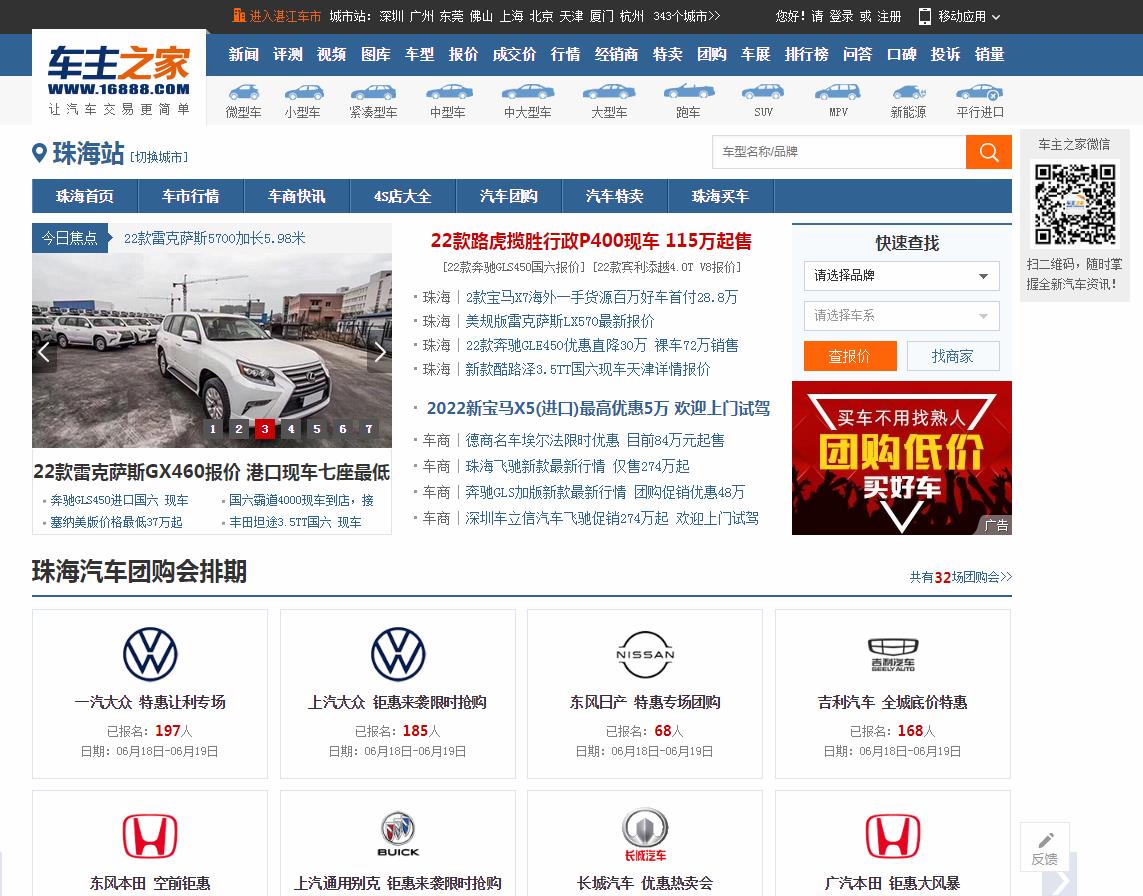The width and height of the screenshot is (1143, 896).
Task: Click the 一汽大众 Volkswagen logo
Action: pyautogui.click(x=150, y=654)
